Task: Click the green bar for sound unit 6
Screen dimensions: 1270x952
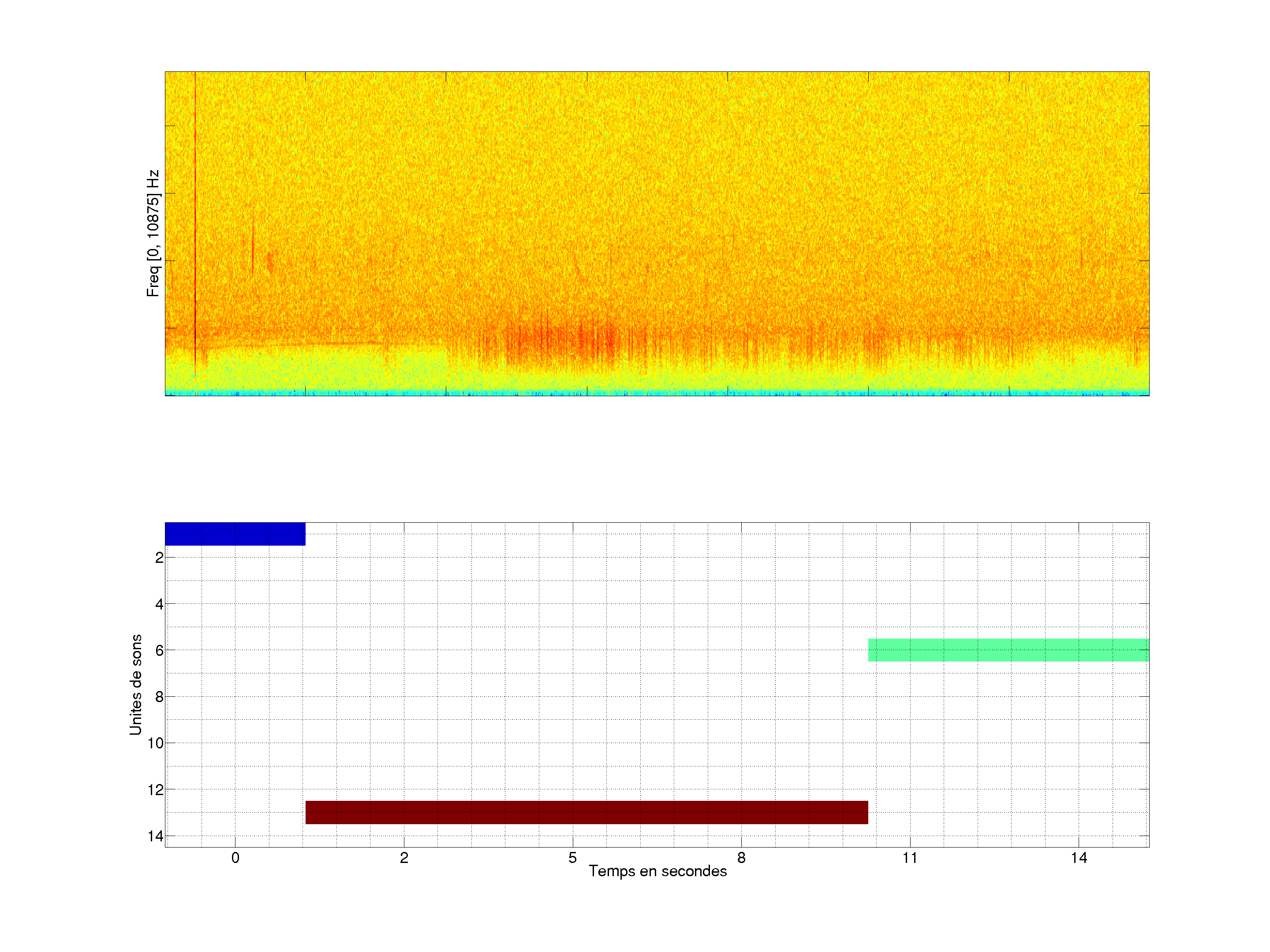Action: click(1008, 650)
